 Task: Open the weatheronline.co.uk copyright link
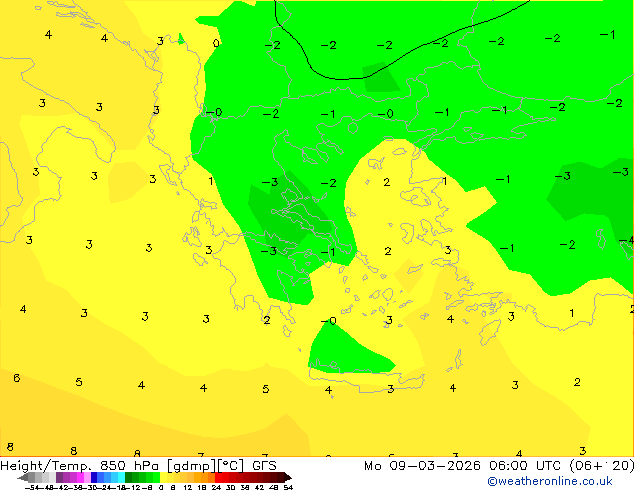(550, 481)
